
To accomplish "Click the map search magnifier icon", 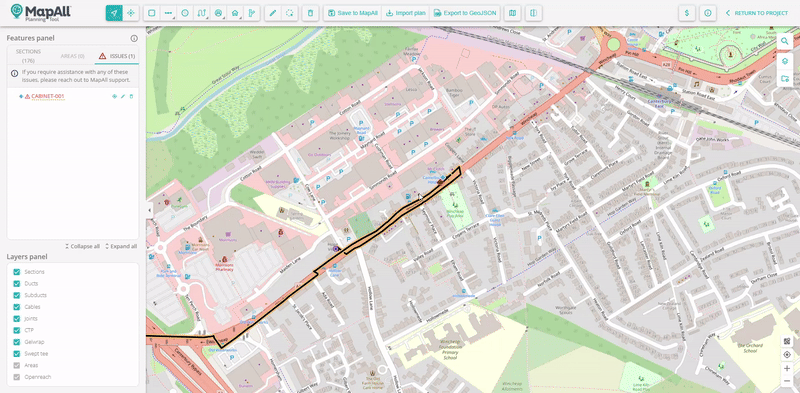I will pyautogui.click(x=785, y=42).
